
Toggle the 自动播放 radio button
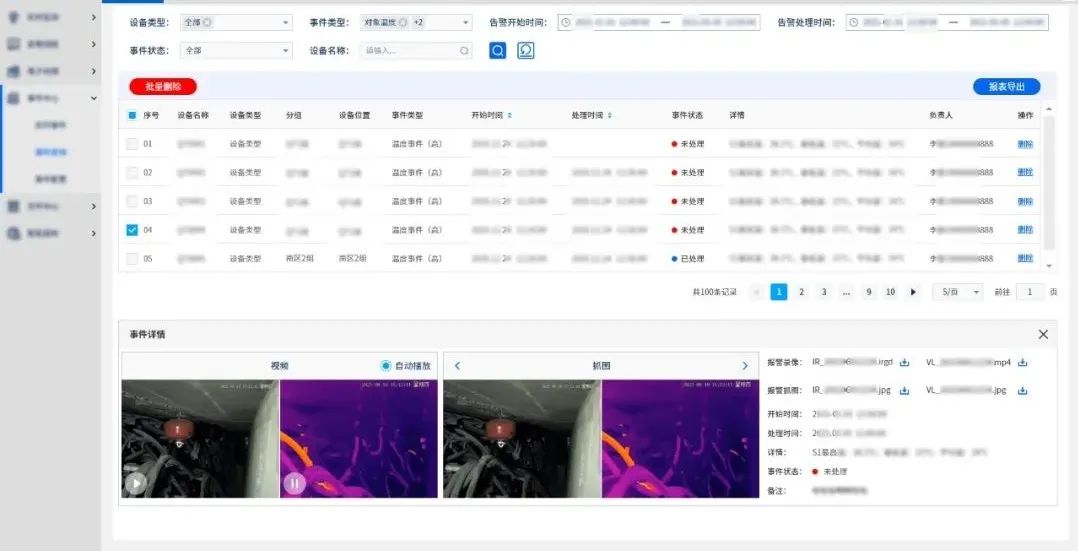(386, 366)
